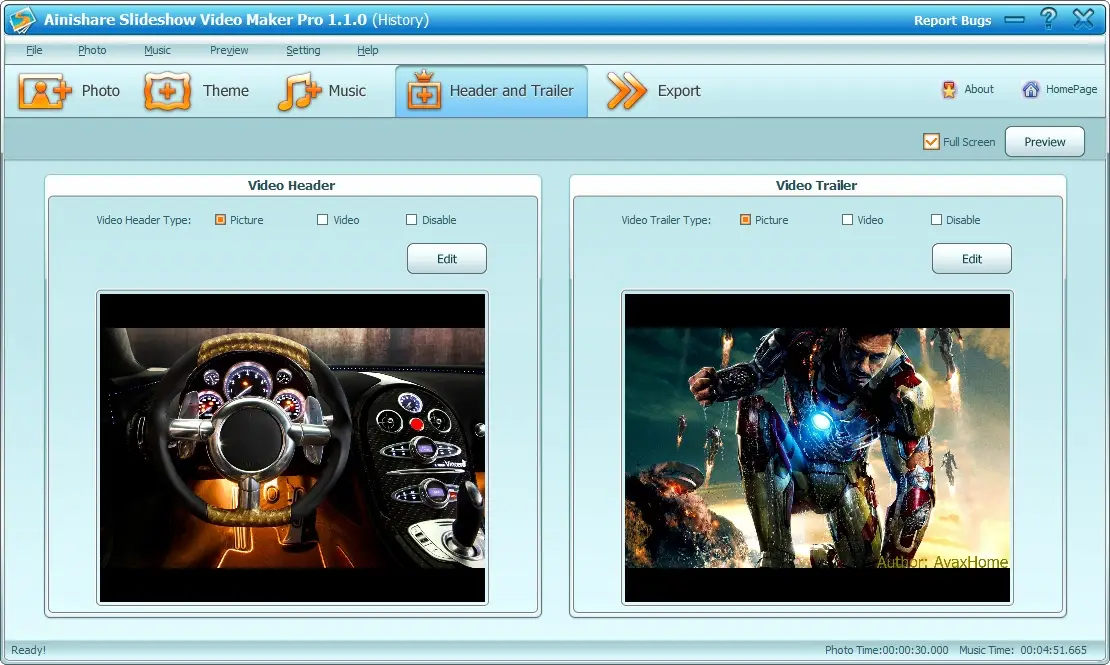Open the Theme step icon
Screen dimensions: 1110x665
[x=167, y=91]
